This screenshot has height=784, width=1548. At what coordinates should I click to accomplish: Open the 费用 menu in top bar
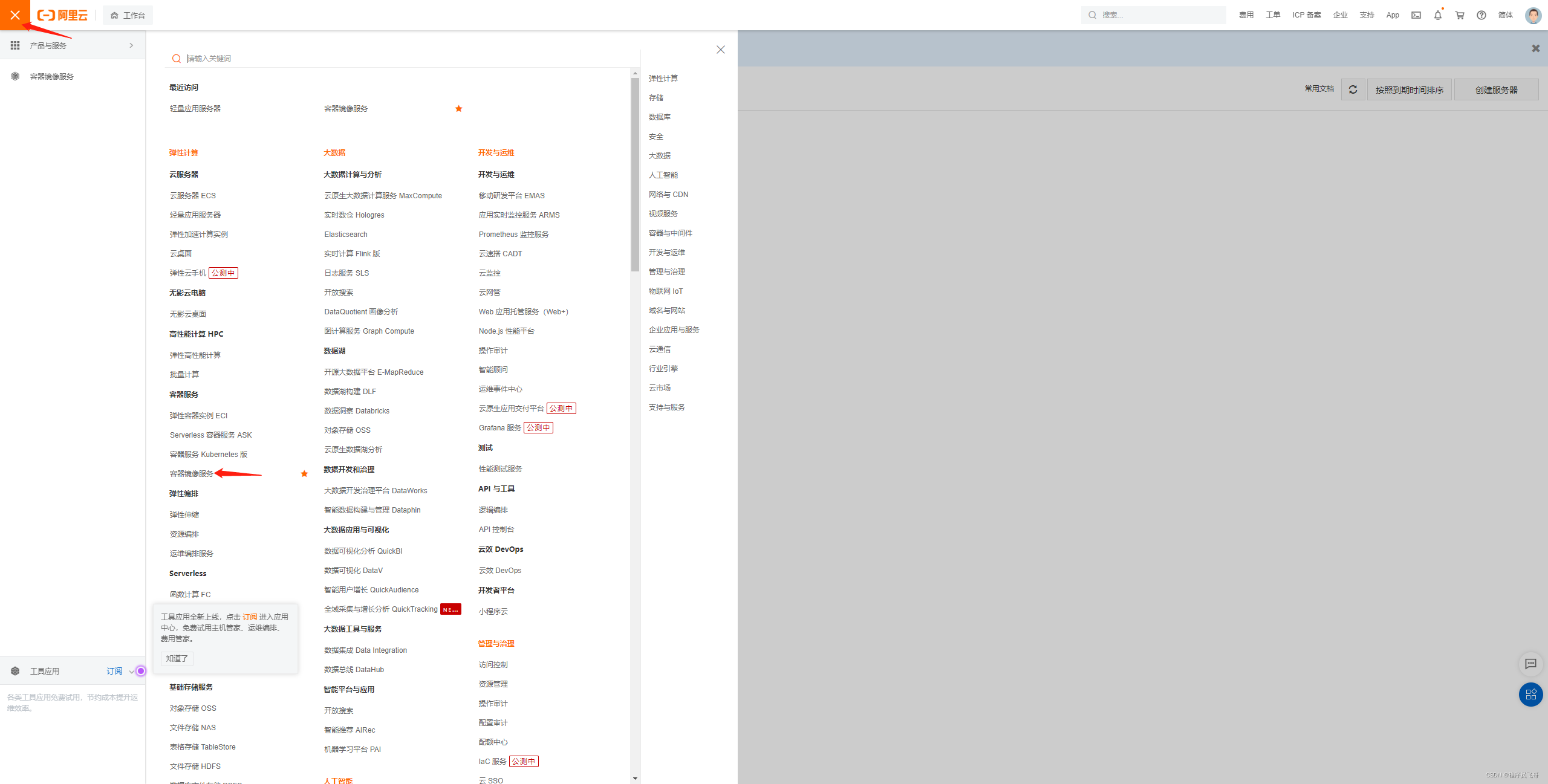[x=1246, y=15]
